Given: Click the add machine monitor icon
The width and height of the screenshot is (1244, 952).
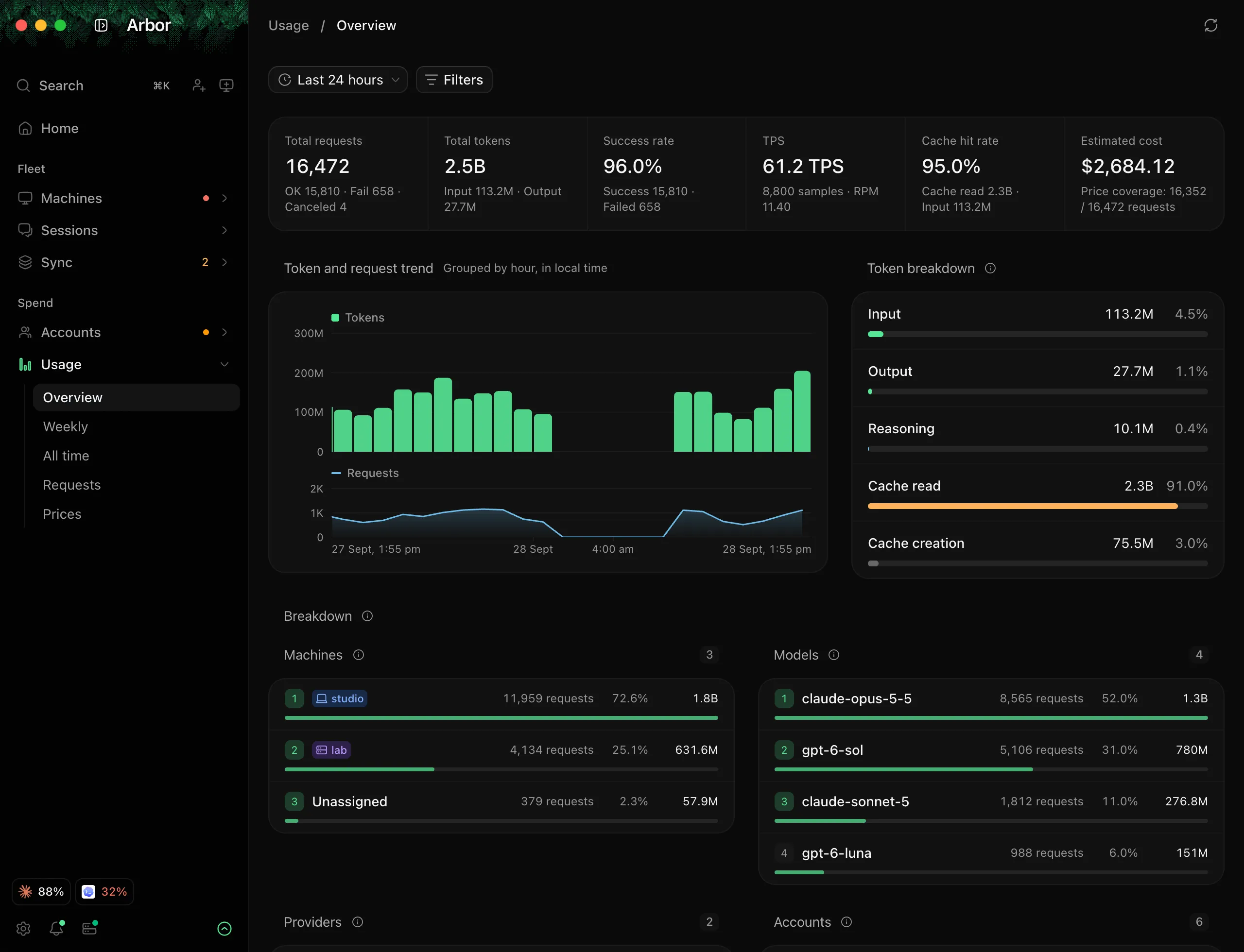Looking at the screenshot, I should click(226, 85).
